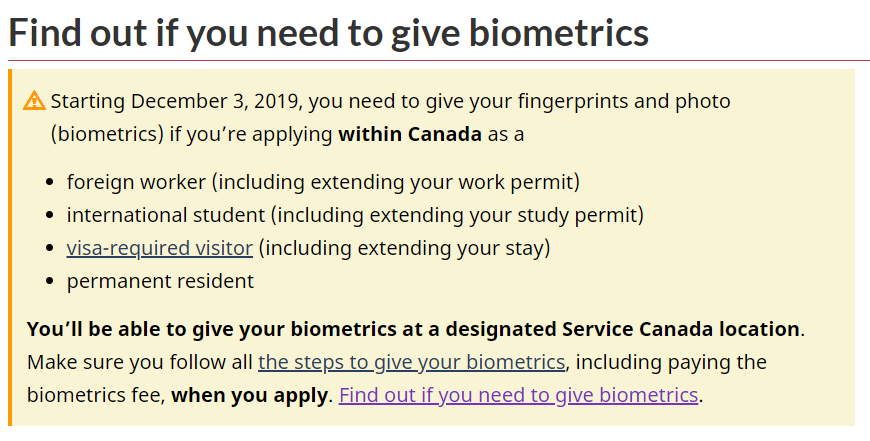This screenshot has height=441, width=870.
Task: Click the bullet dot beside international student
Action: click(x=51, y=215)
